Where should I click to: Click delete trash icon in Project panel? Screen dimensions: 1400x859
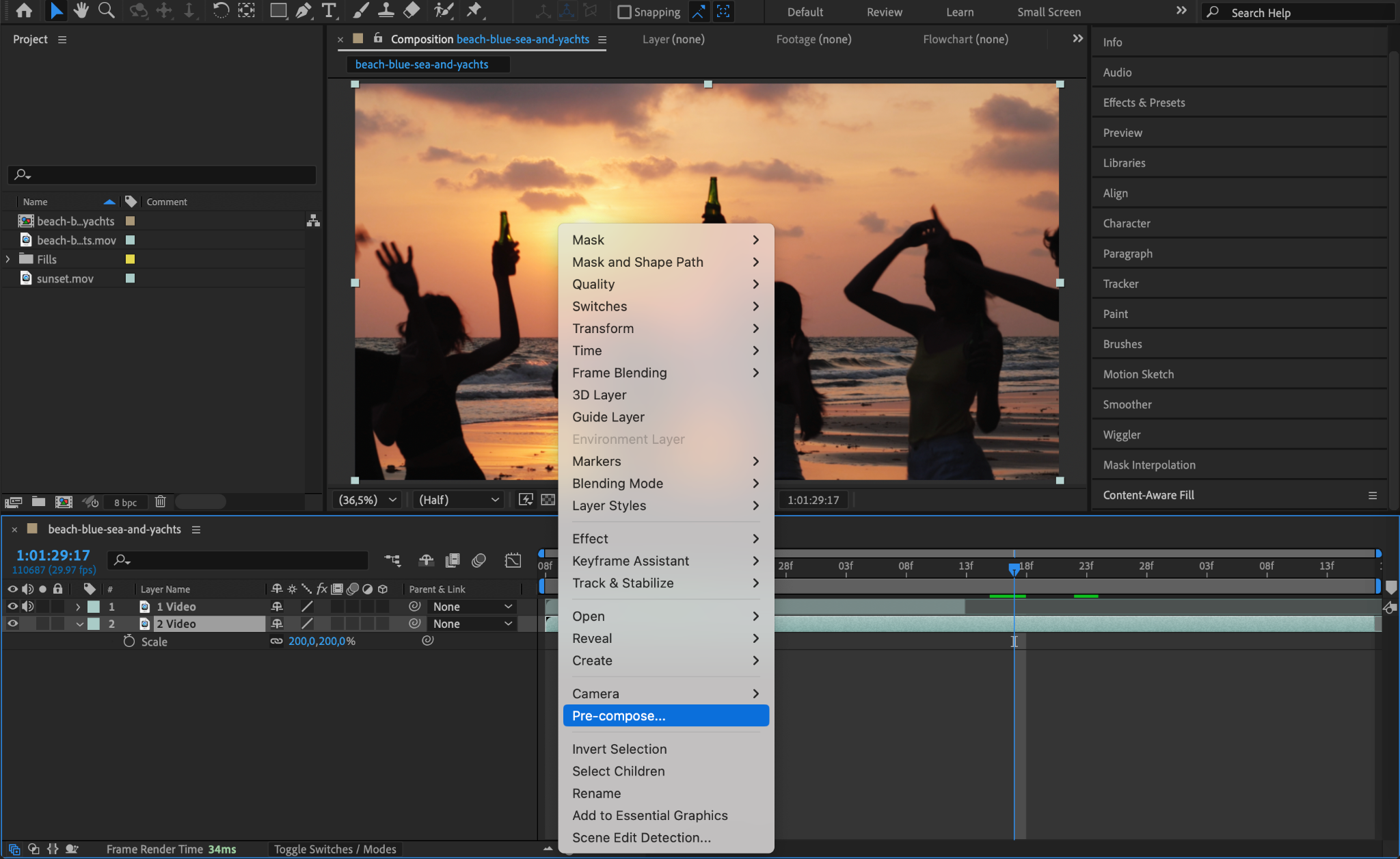[x=160, y=501]
